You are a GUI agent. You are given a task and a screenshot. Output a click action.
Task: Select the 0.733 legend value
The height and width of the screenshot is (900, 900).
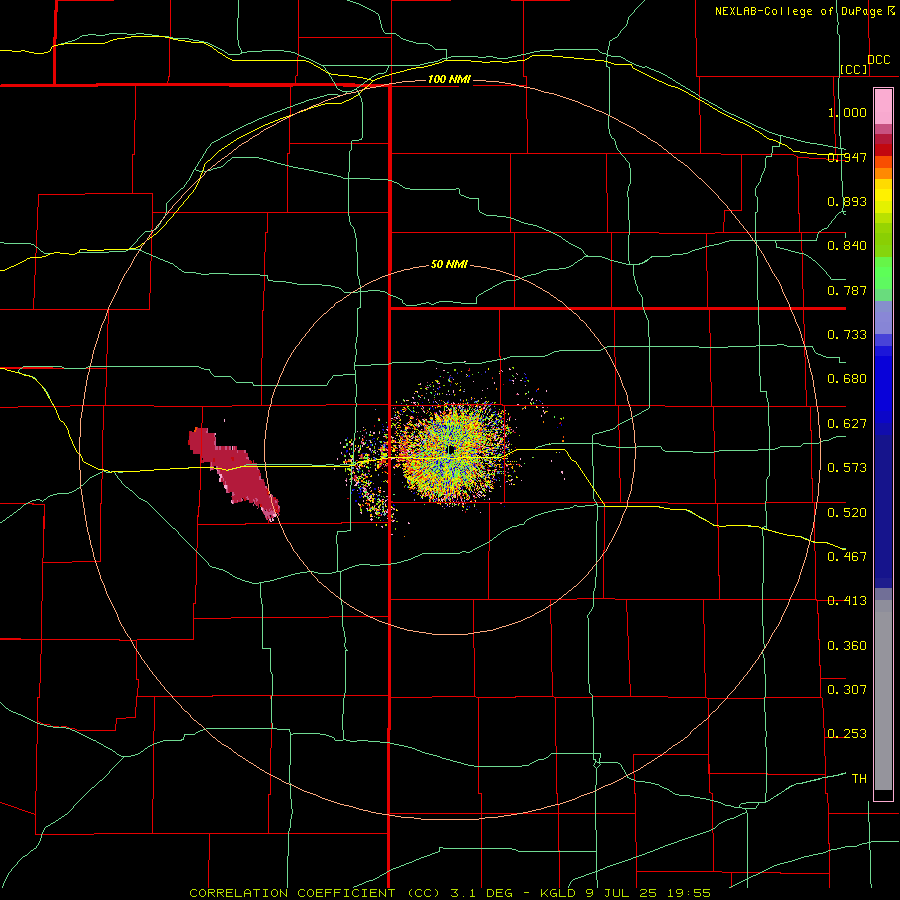tap(847, 335)
